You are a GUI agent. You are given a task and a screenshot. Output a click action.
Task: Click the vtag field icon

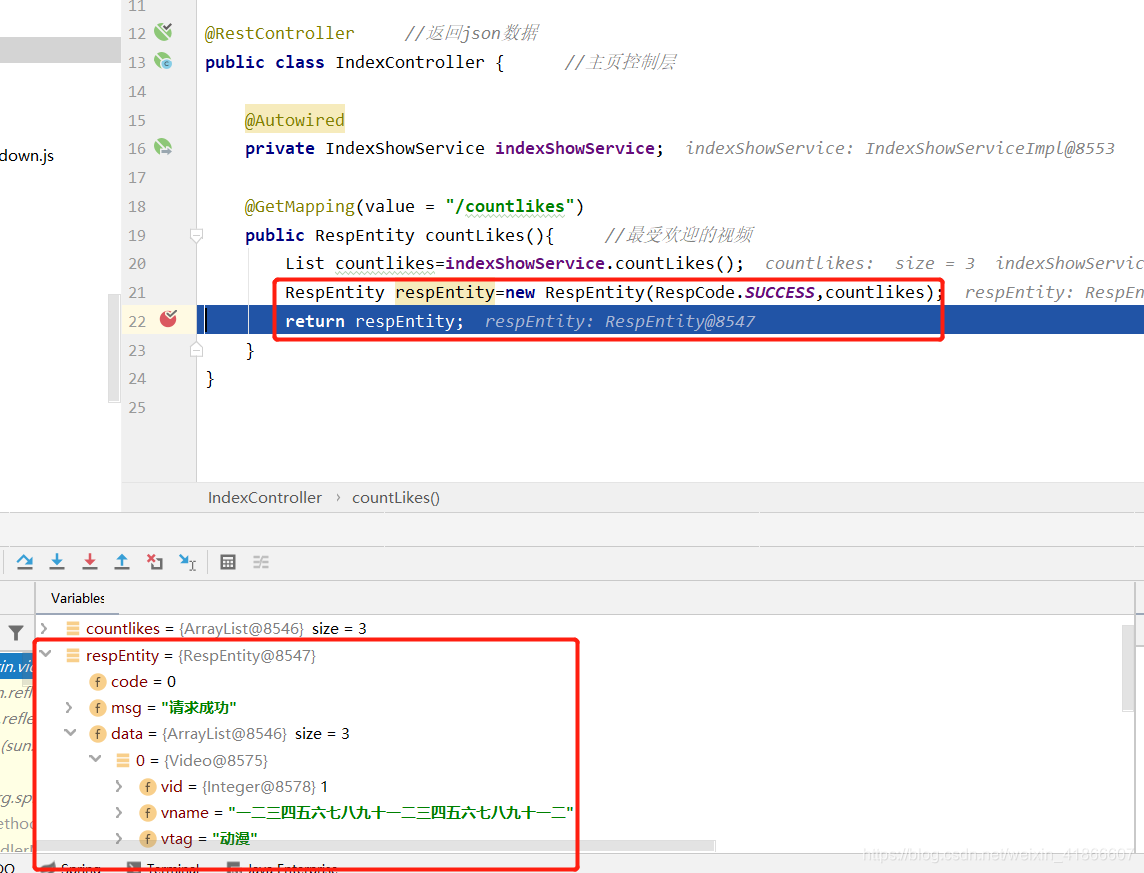pyautogui.click(x=148, y=839)
